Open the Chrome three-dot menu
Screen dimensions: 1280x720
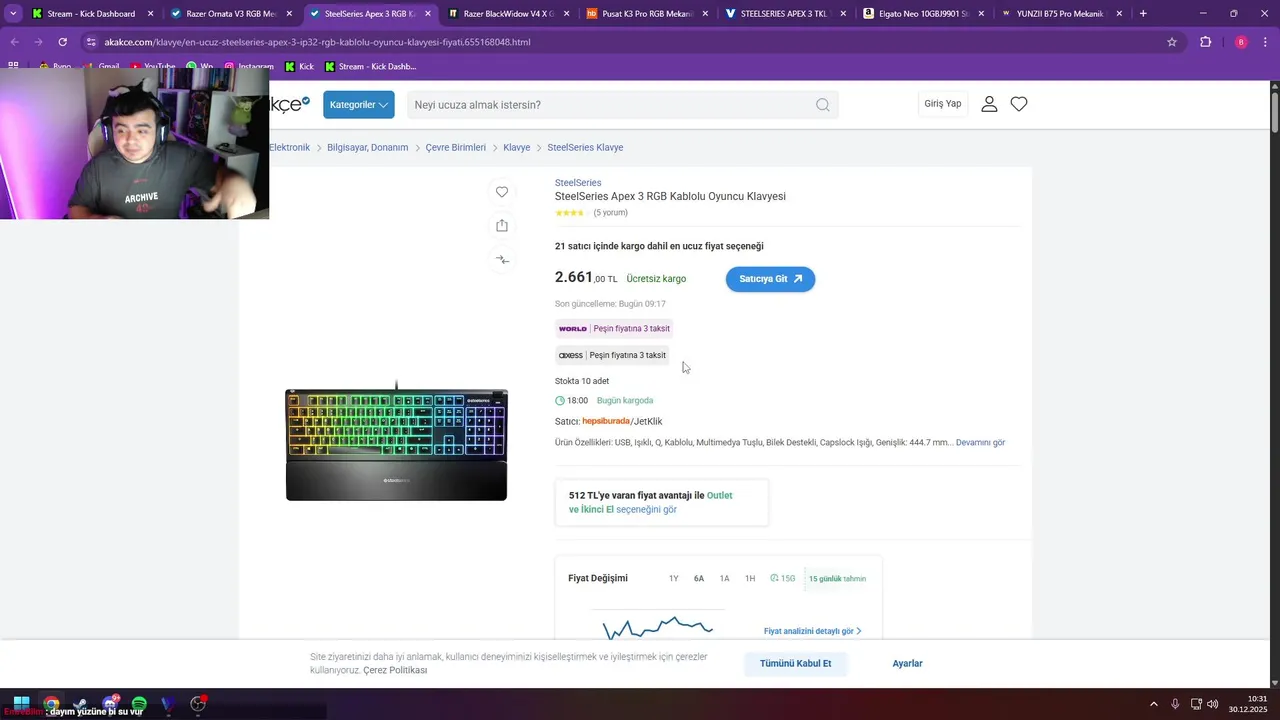[1266, 42]
